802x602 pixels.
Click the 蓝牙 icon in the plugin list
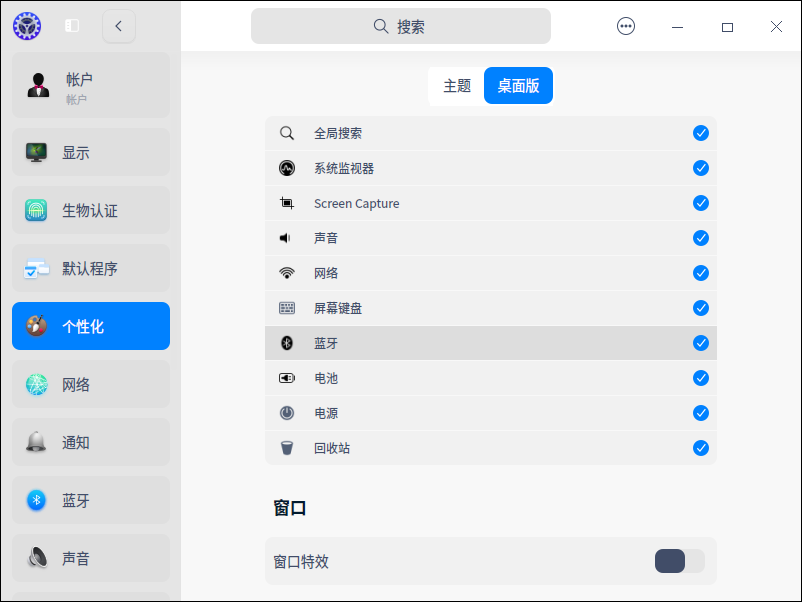coord(287,343)
